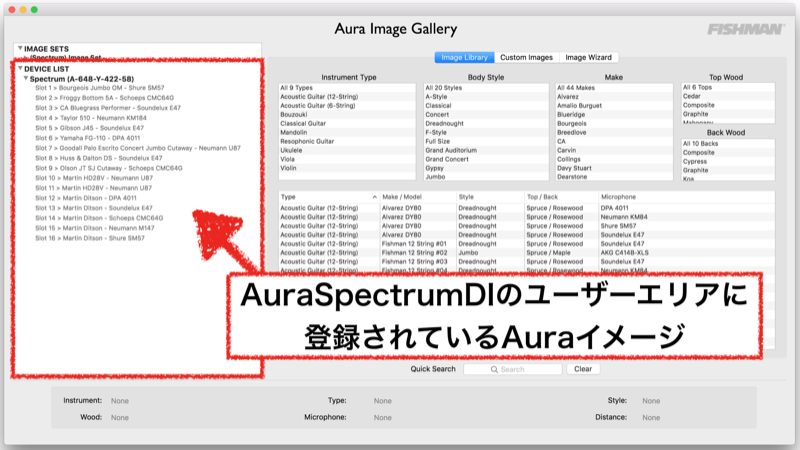Image resolution: width=800 pixels, height=450 pixels.
Task: Select Slot 12 Martin Ditson DPA 4011
Action: pyautogui.click(x=86, y=198)
